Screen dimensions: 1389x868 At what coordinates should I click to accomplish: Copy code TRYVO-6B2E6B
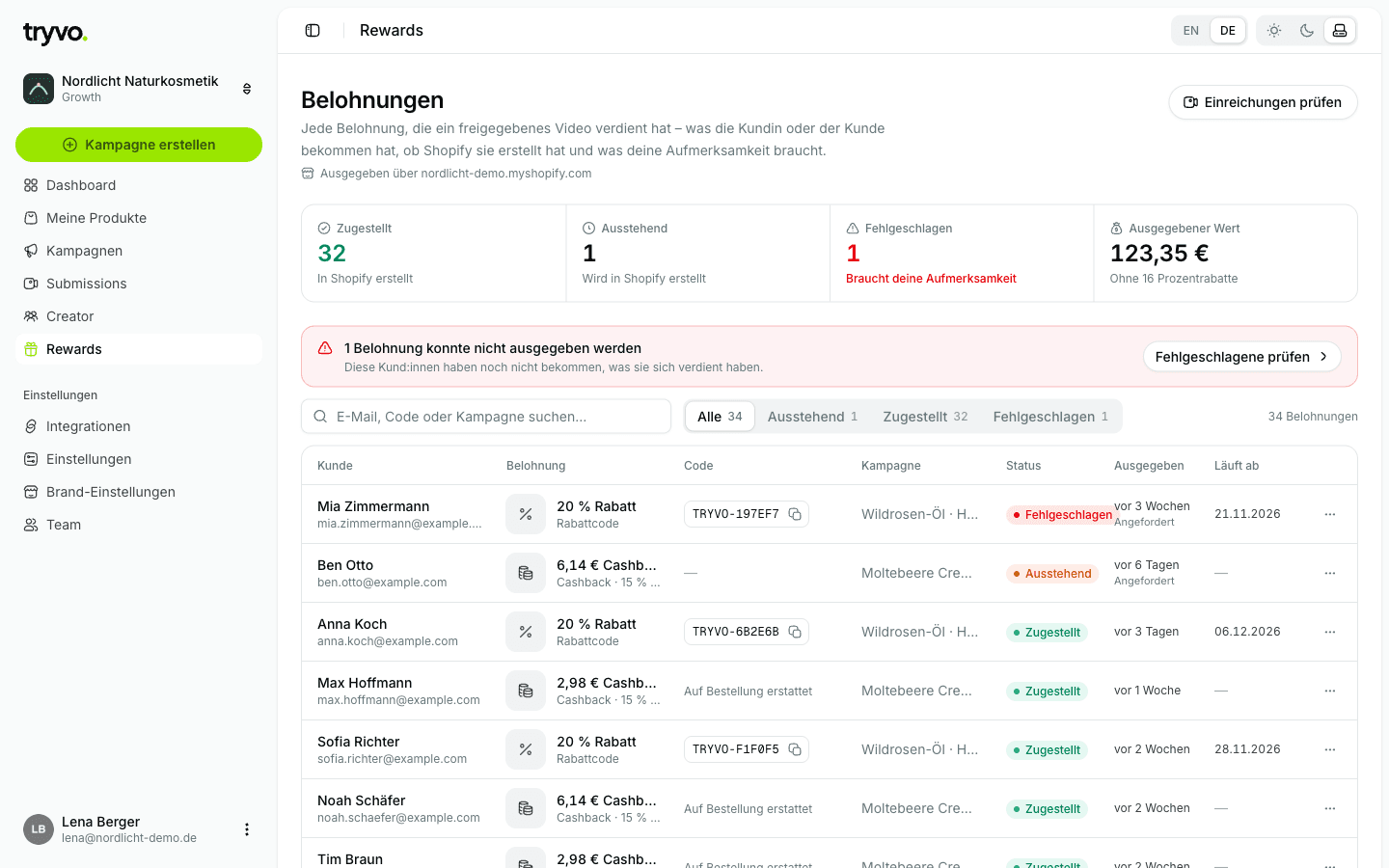(795, 632)
